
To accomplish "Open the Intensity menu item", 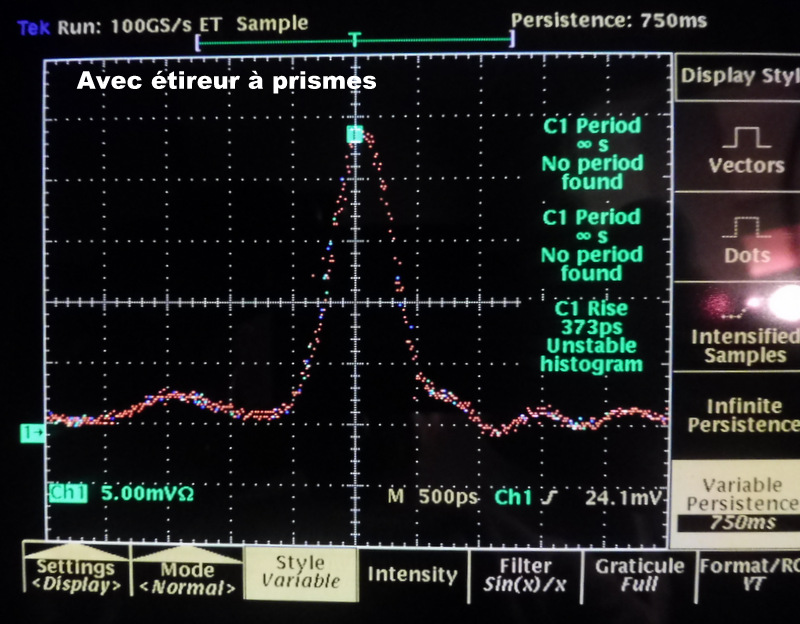I will (412, 574).
